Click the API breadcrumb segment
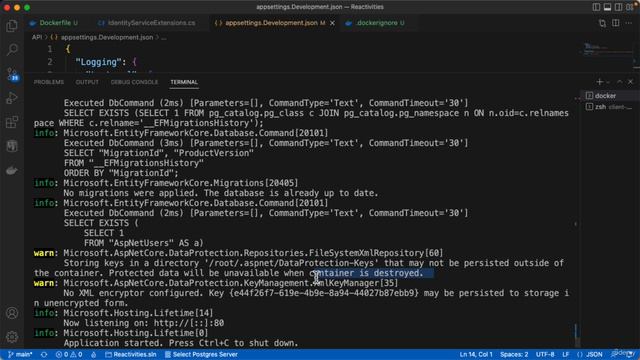The image size is (640, 360). [37, 37]
